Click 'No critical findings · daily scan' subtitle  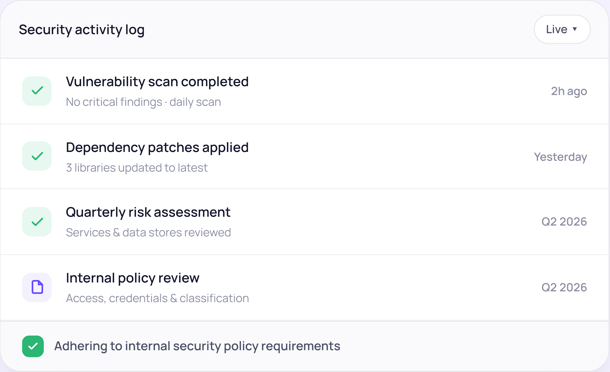tap(144, 102)
